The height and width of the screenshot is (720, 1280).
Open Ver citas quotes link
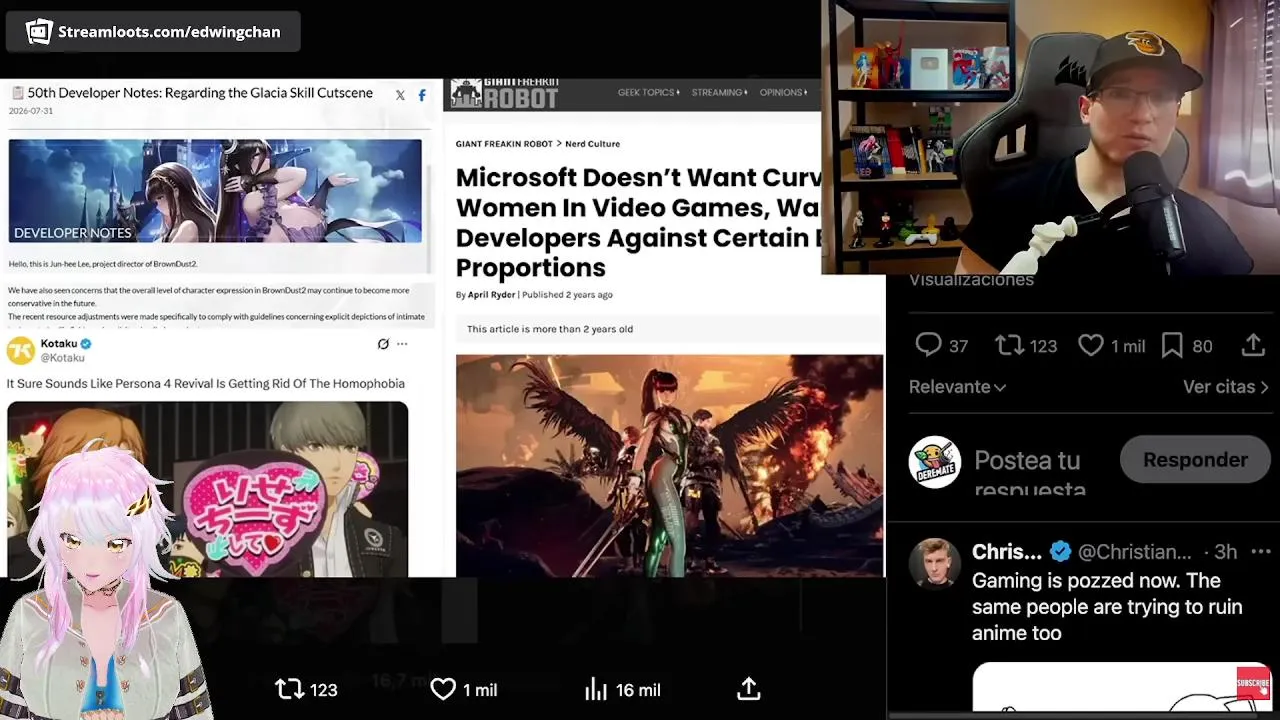pyautogui.click(x=1225, y=387)
